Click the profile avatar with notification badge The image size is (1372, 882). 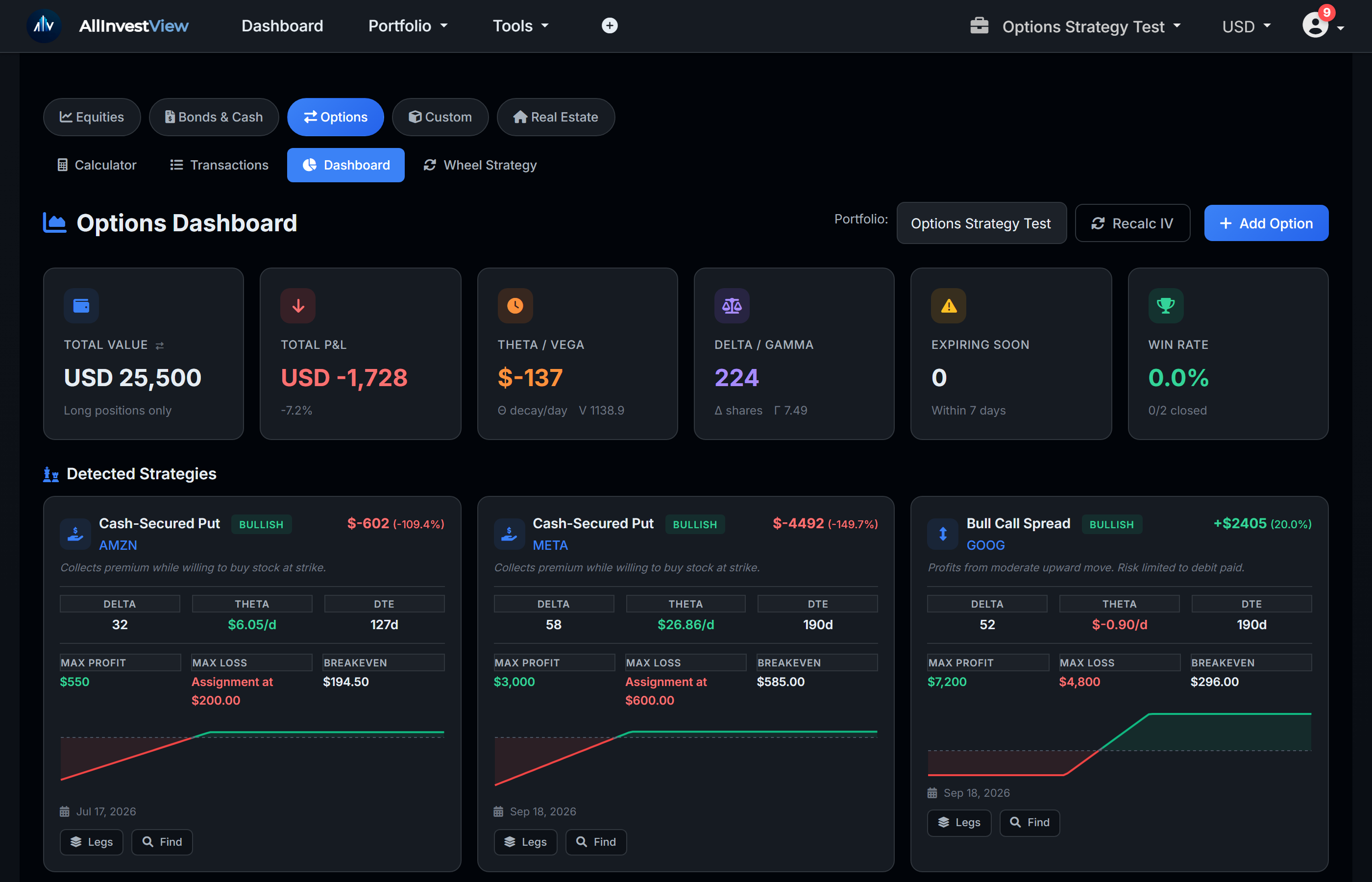pyautogui.click(x=1314, y=25)
